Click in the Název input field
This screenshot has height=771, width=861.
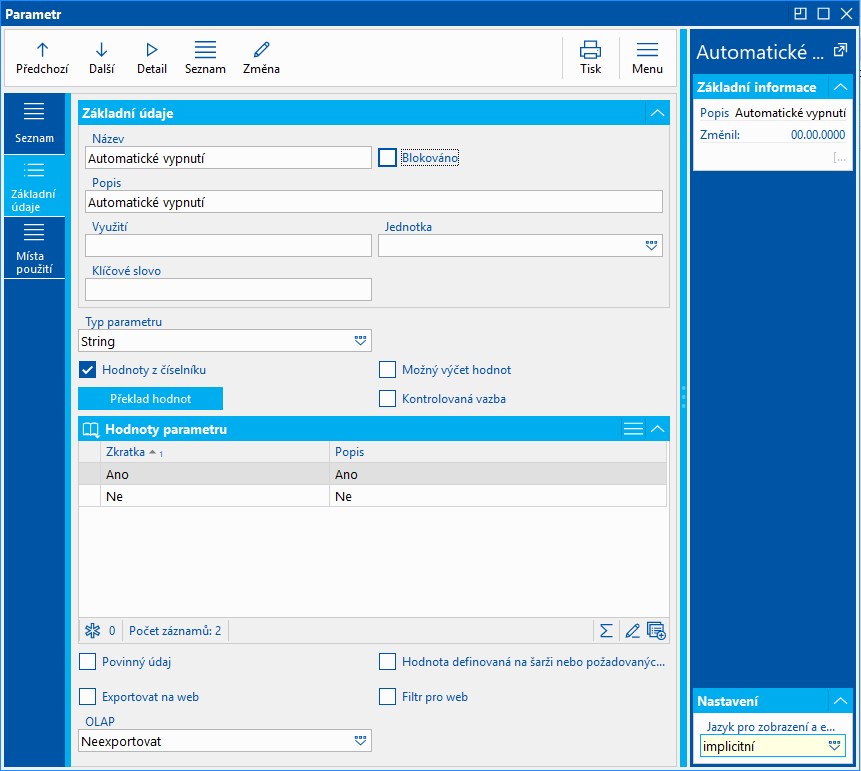228,158
